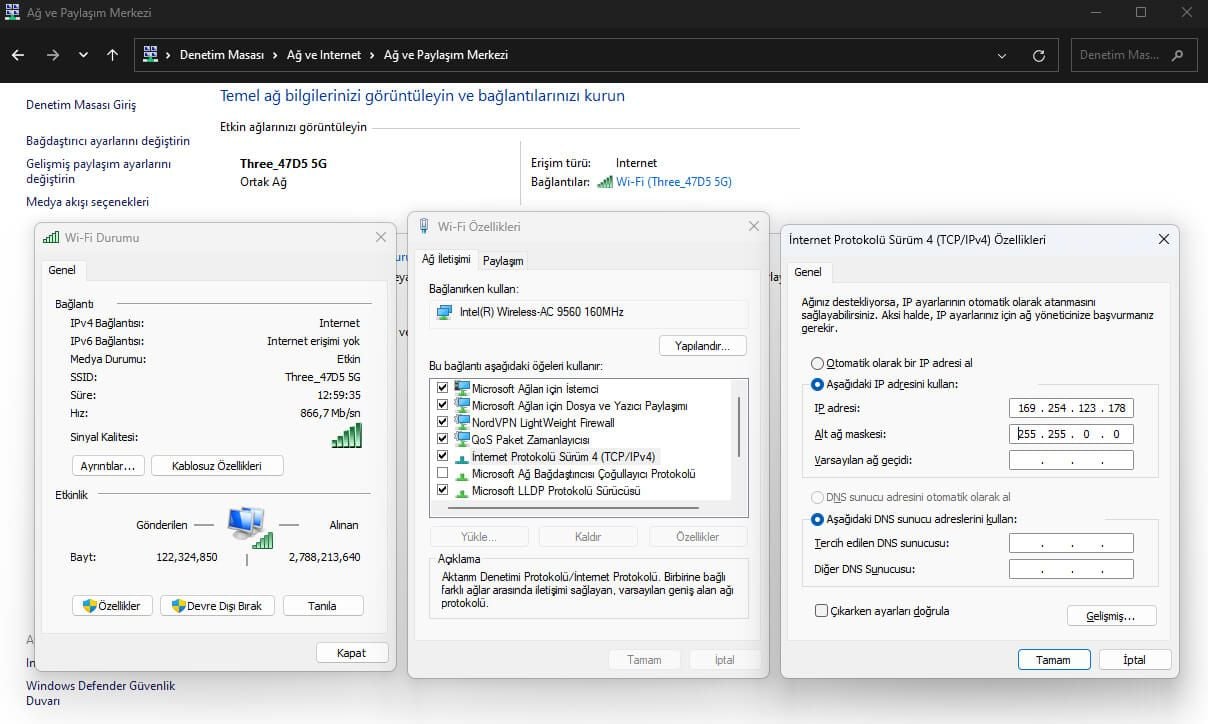Enable Microsoft Ağ Bağdaştırıcısı Çoğullayıcı Protokolü checkbox
Image resolution: width=1208 pixels, height=724 pixels.
click(443, 474)
